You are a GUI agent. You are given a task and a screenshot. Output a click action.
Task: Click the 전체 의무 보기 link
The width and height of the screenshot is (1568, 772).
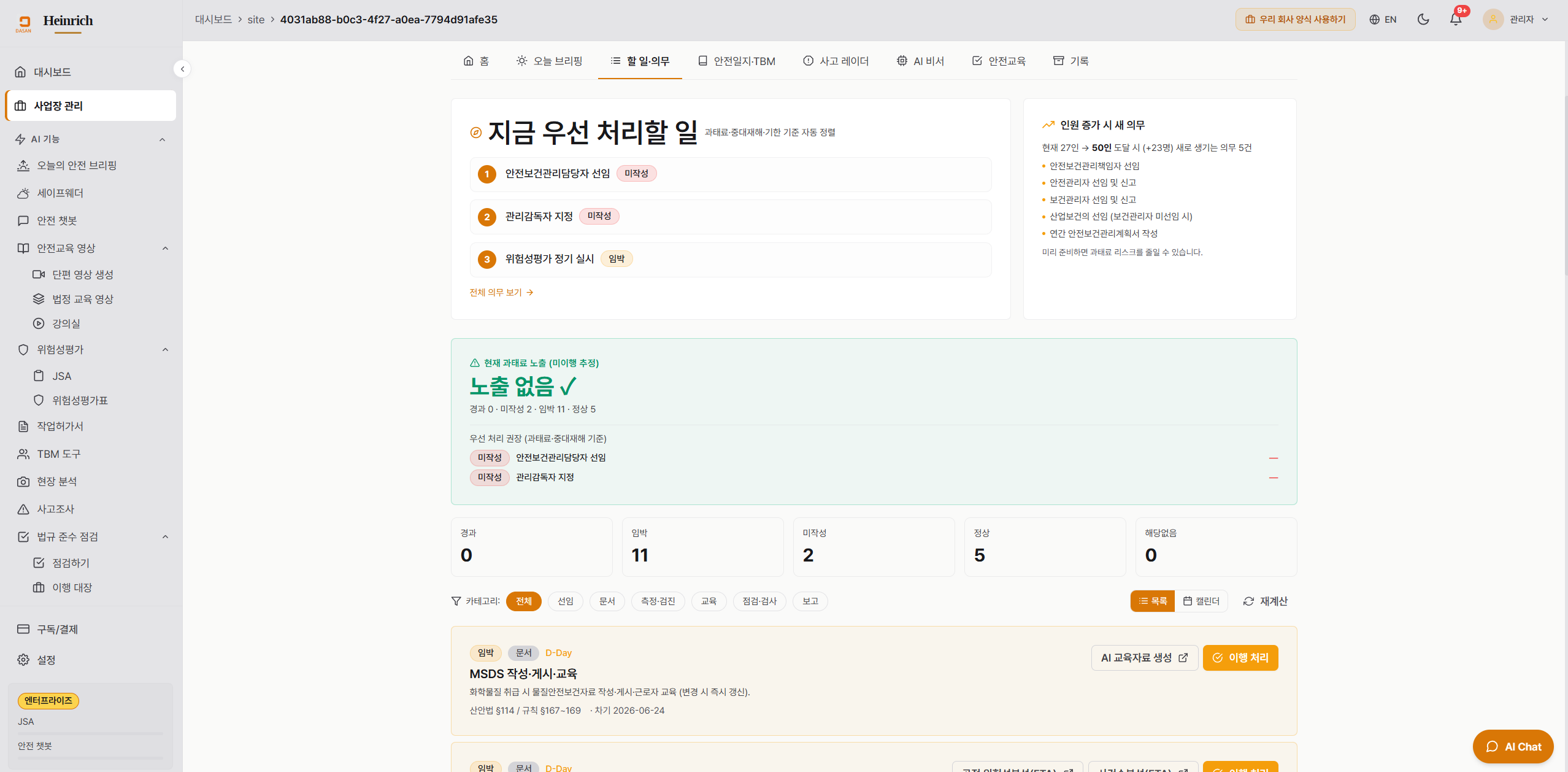coord(501,293)
